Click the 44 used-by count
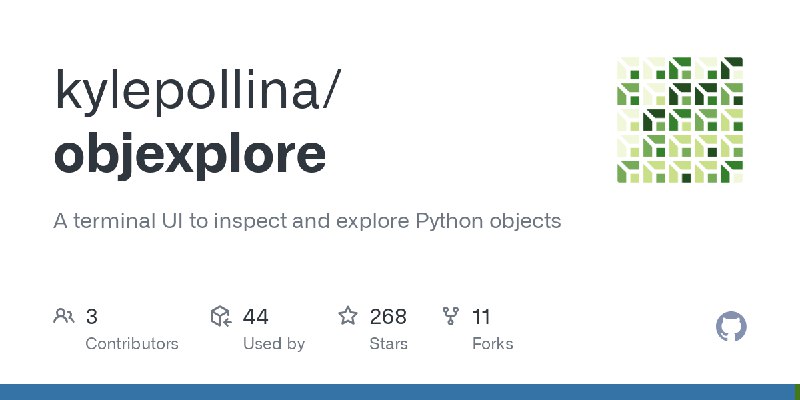Viewport: 800px width, 400px height. coord(256,317)
